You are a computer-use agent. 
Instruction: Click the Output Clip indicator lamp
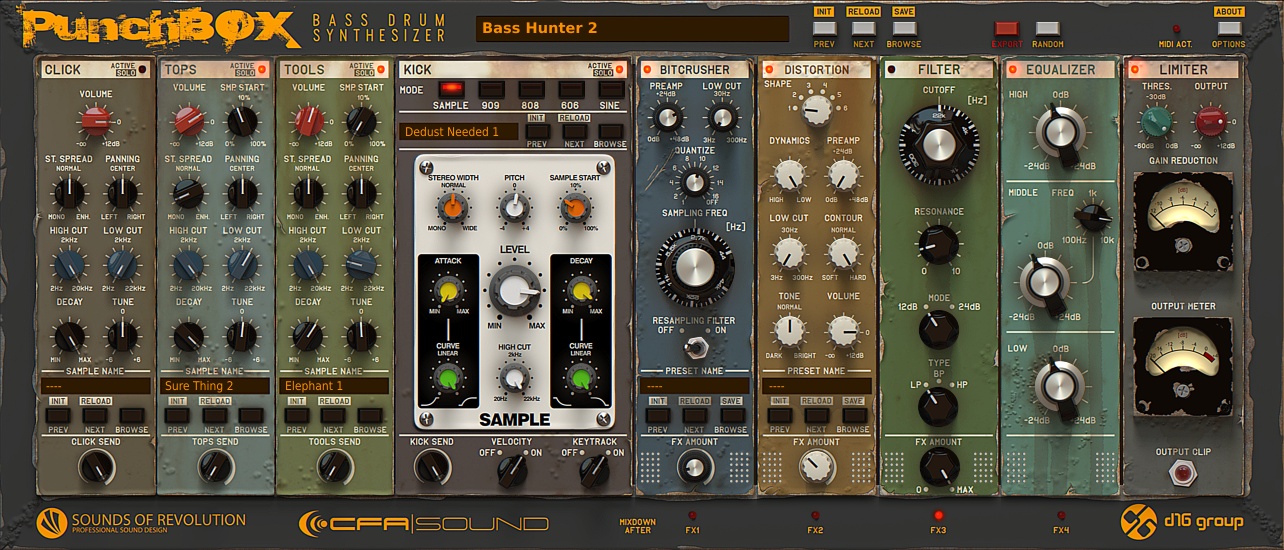(x=1183, y=473)
